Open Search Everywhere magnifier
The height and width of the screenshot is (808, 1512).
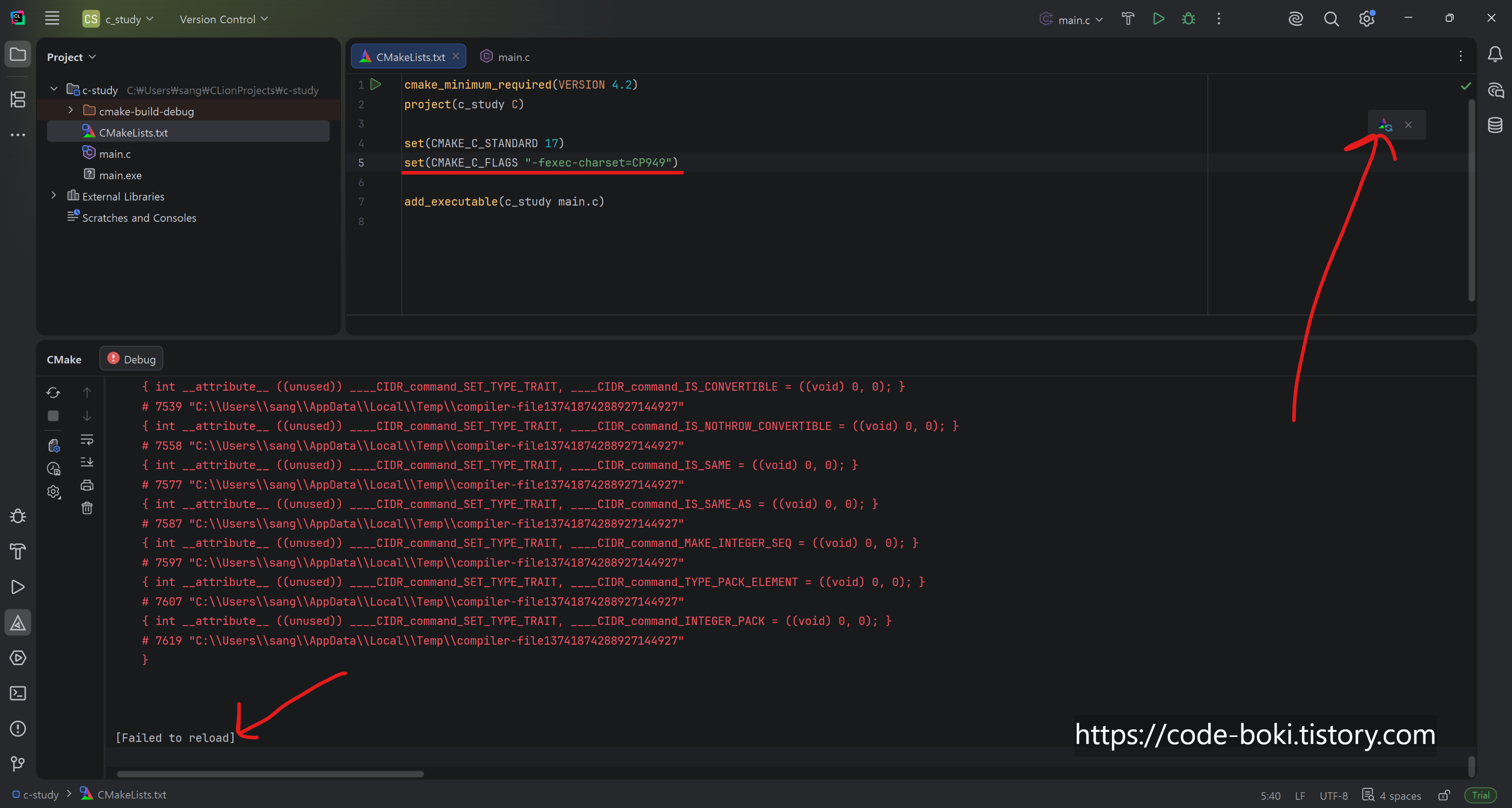tap(1331, 19)
